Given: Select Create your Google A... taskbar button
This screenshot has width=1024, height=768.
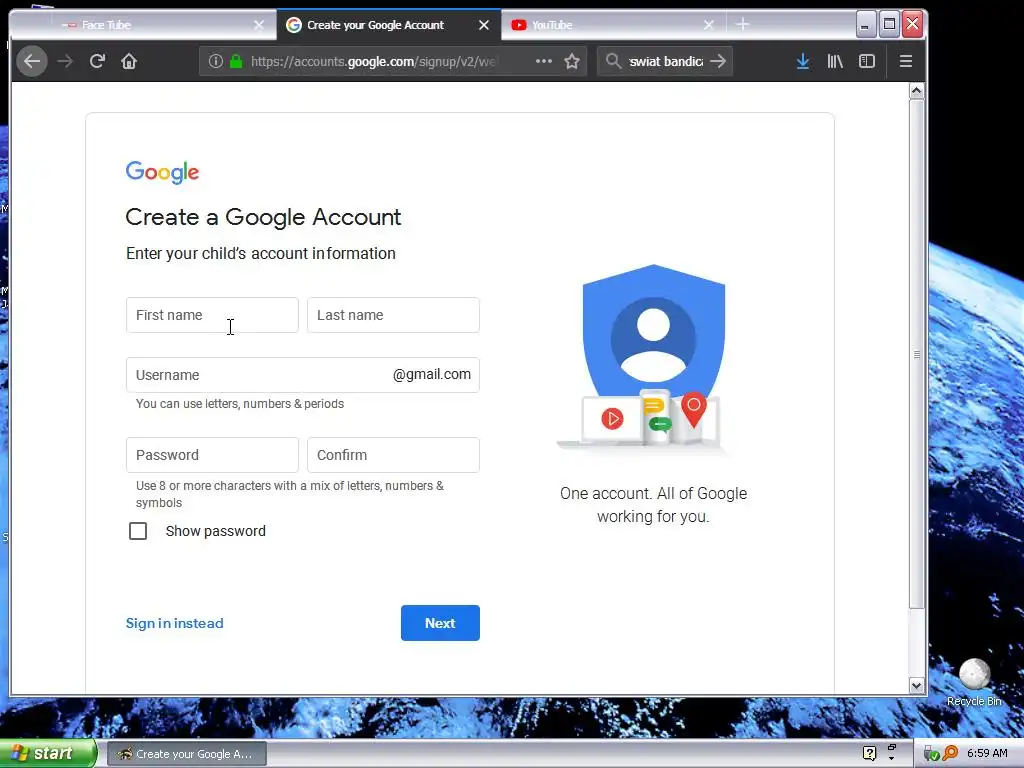Looking at the screenshot, I should tap(186, 754).
